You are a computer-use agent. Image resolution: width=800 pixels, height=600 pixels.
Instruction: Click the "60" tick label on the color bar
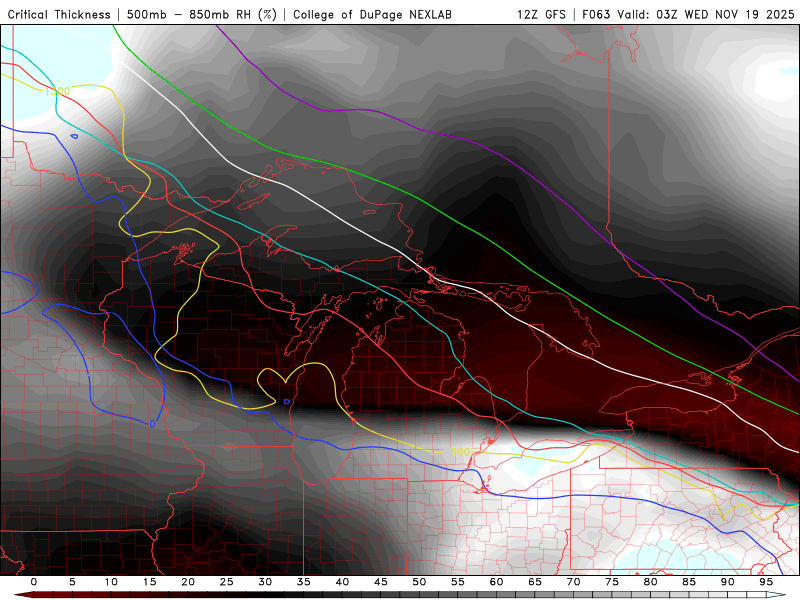click(496, 582)
